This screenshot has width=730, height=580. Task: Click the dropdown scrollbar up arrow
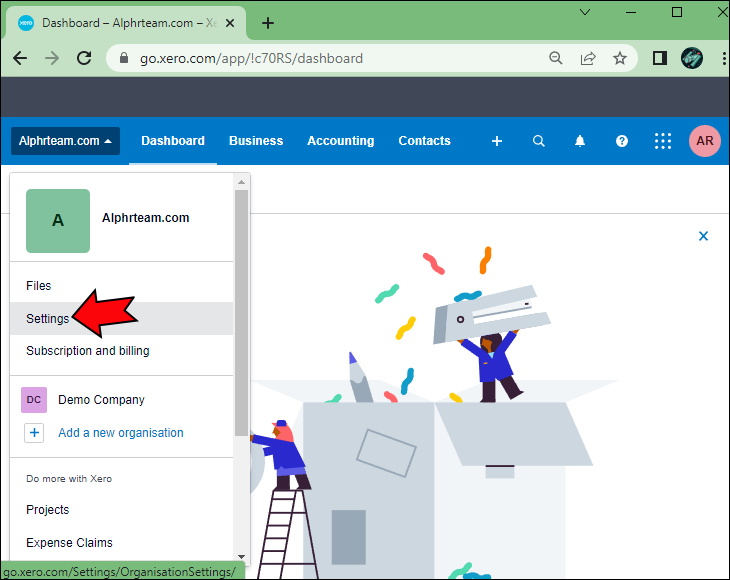pyautogui.click(x=241, y=182)
